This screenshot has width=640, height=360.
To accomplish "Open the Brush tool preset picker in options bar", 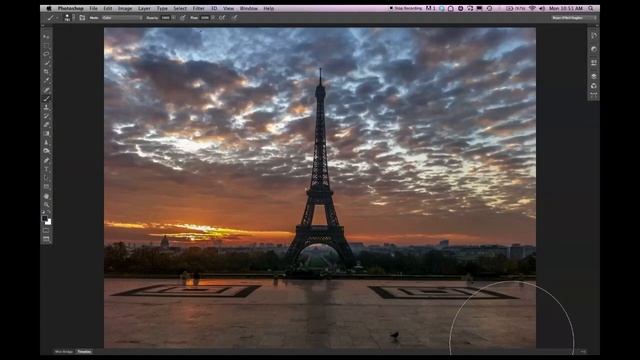I will [52, 18].
